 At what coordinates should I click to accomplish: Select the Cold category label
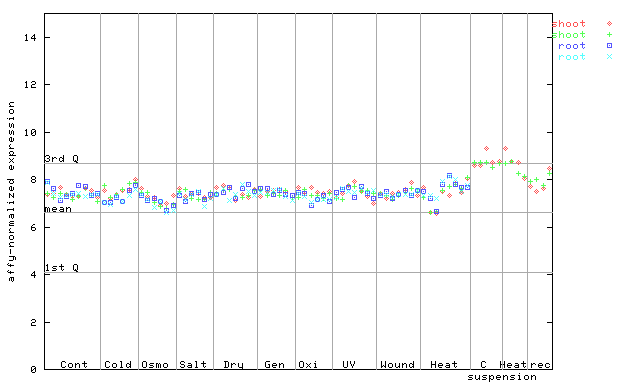click(x=118, y=364)
